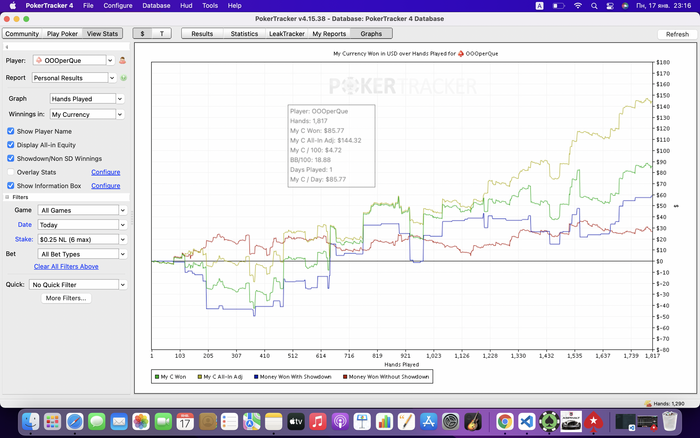
Task: Open the Database menu
Action: pyautogui.click(x=156, y=6)
